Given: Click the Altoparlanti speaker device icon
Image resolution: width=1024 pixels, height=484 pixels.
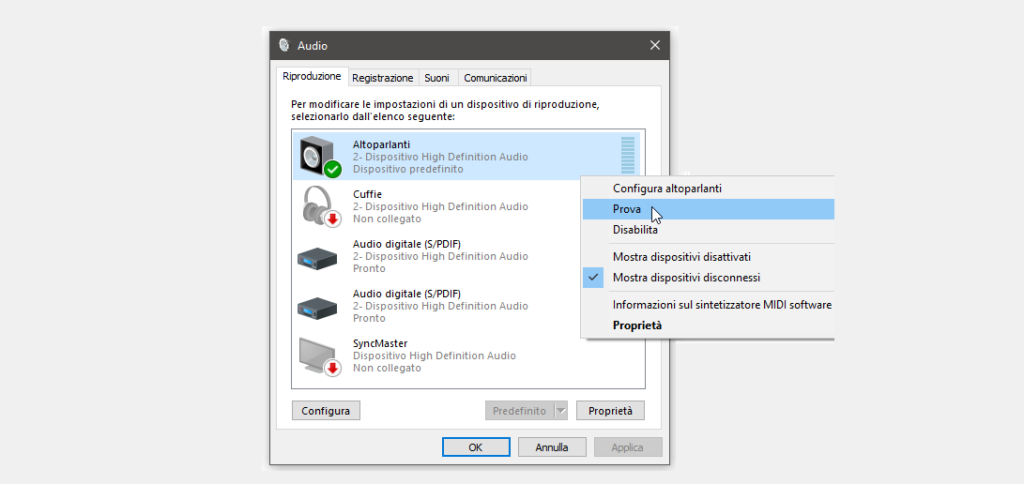Looking at the screenshot, I should tap(321, 157).
